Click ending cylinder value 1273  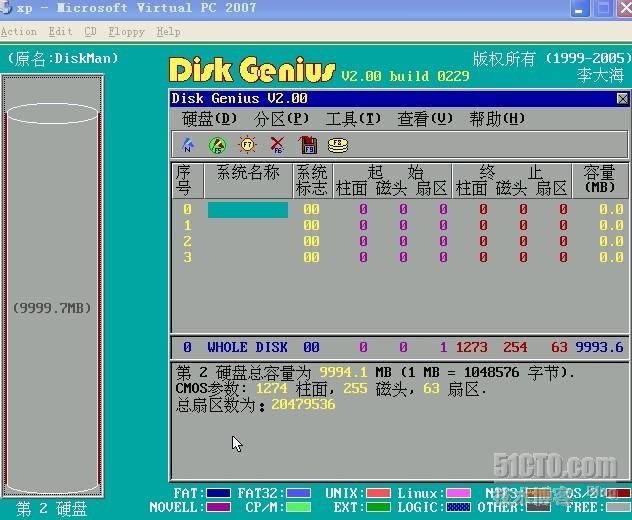472,347
